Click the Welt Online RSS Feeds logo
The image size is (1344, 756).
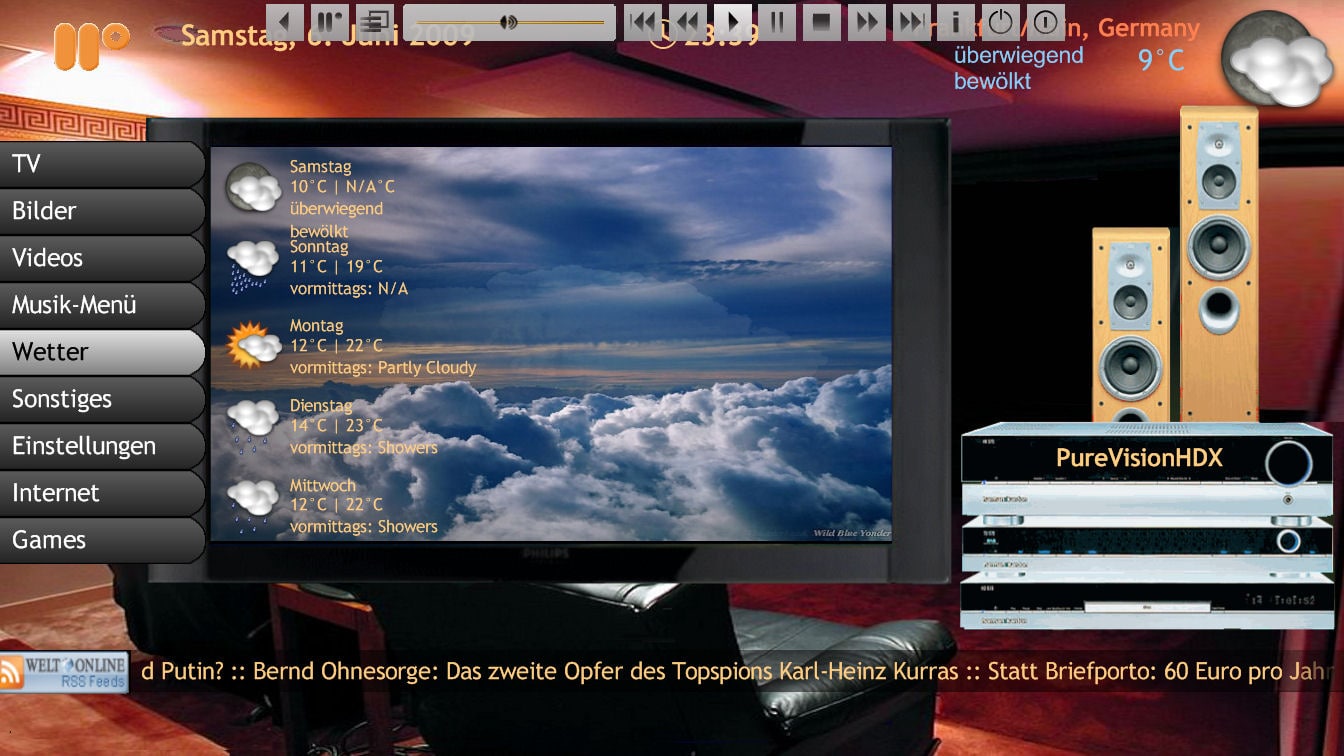[64, 673]
